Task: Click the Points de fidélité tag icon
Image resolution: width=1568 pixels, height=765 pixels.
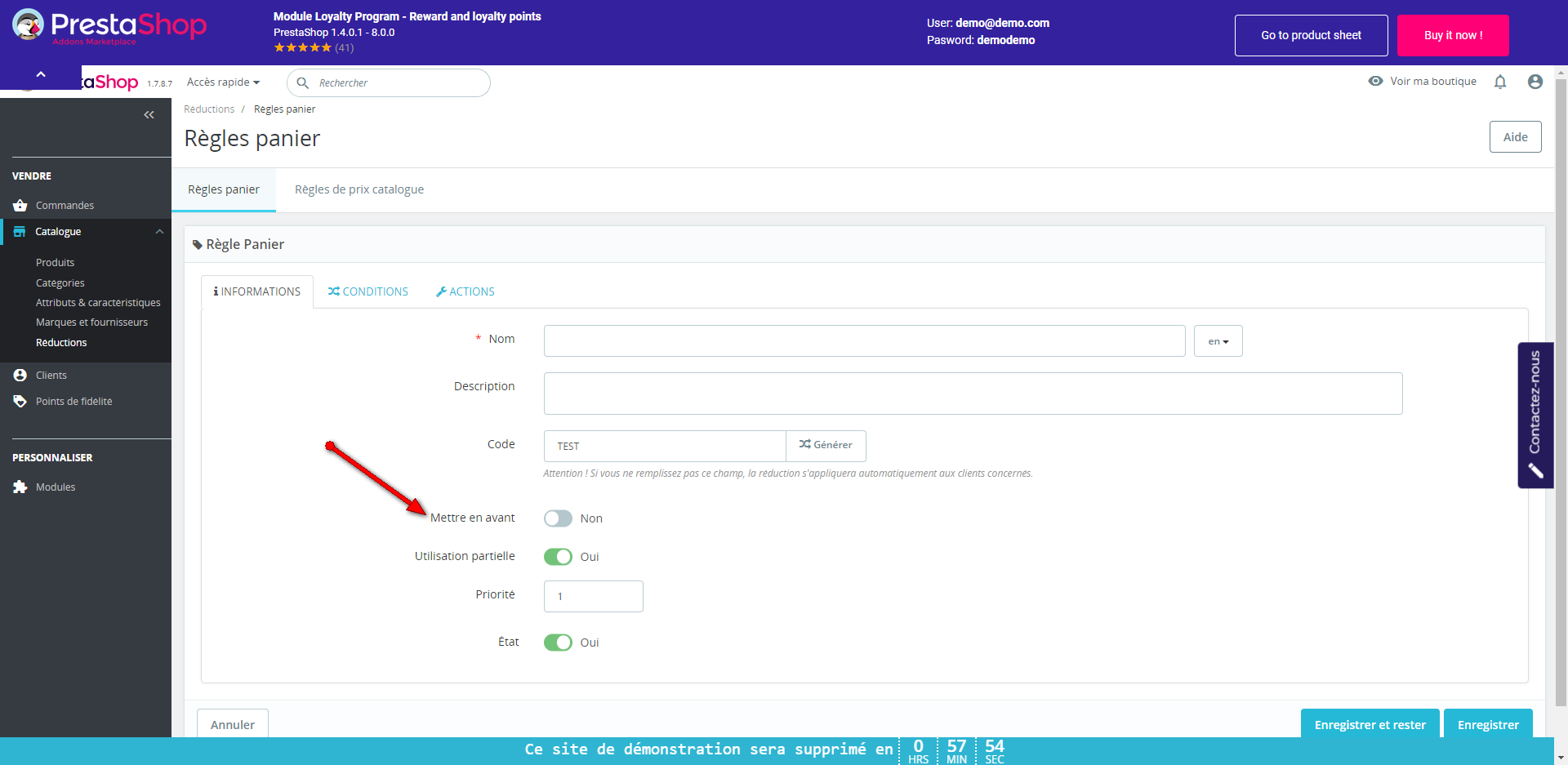Action: click(x=20, y=401)
